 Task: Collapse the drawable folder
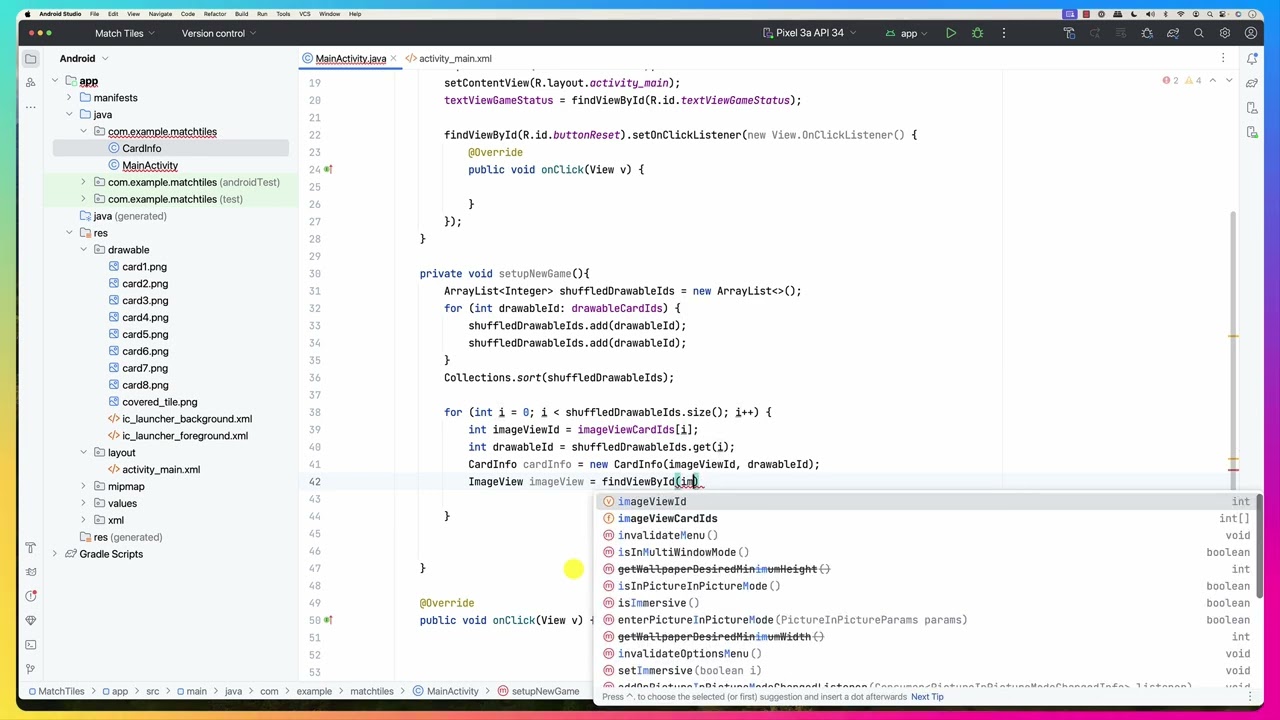84,250
